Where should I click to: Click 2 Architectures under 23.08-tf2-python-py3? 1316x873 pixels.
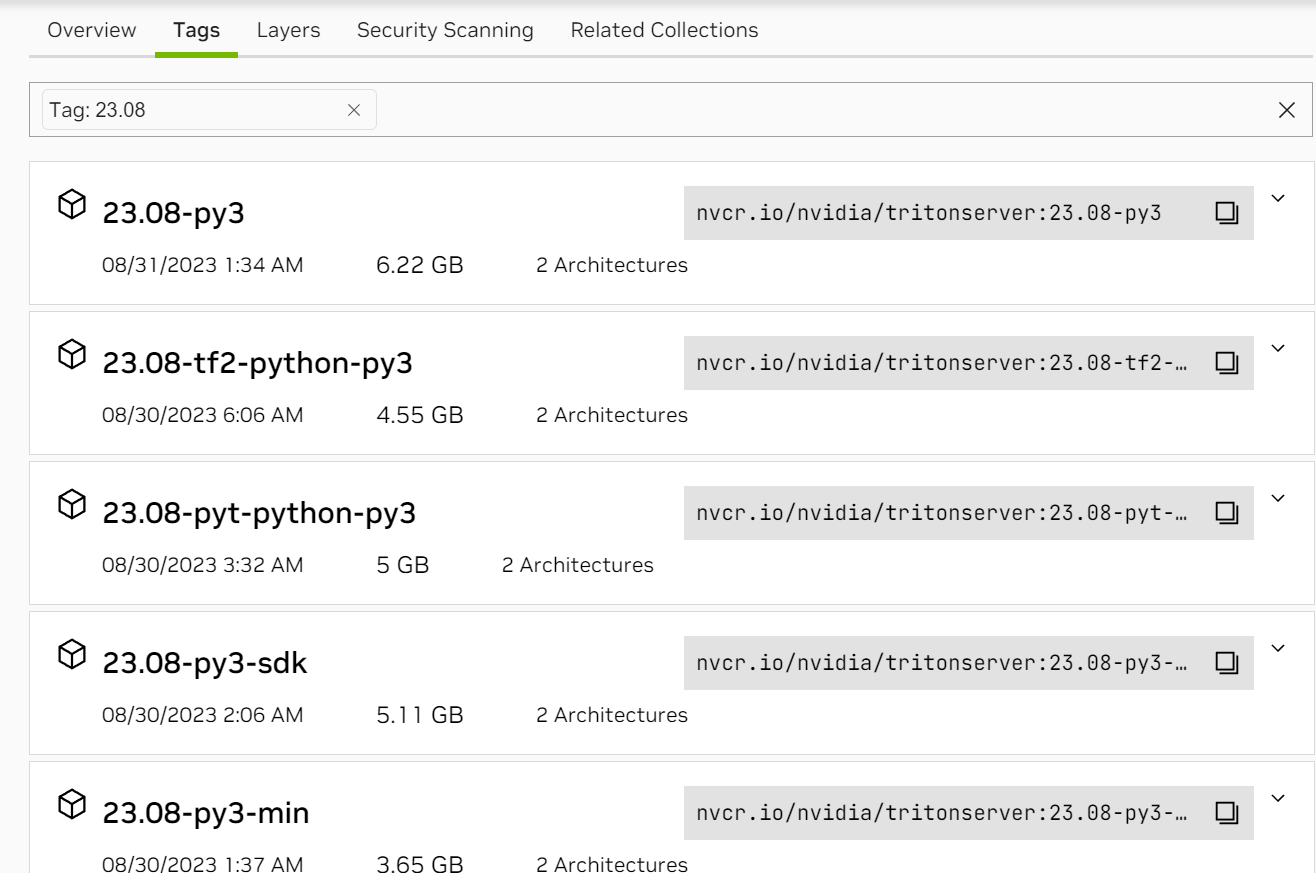[612, 415]
